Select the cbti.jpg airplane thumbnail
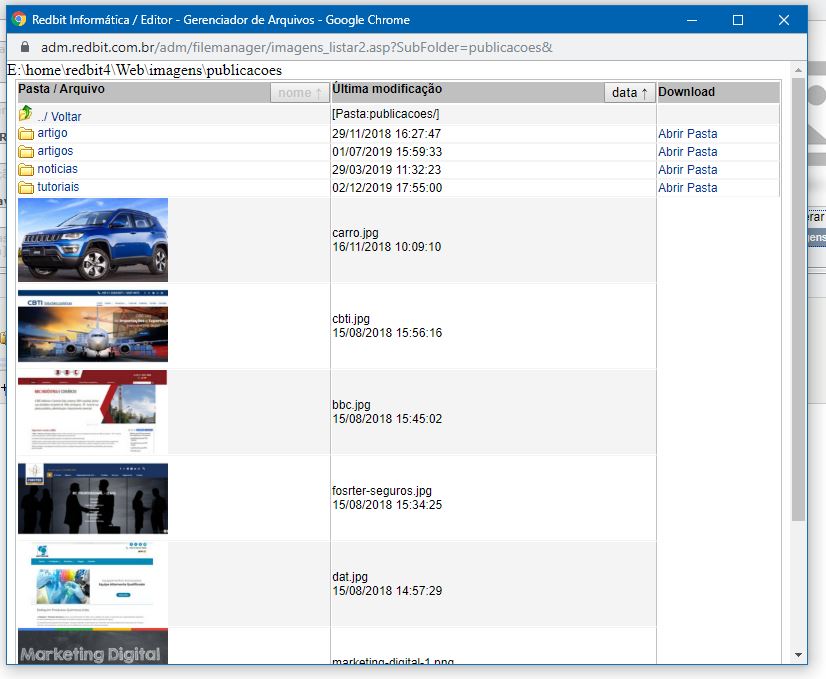826x679 pixels. (93, 326)
